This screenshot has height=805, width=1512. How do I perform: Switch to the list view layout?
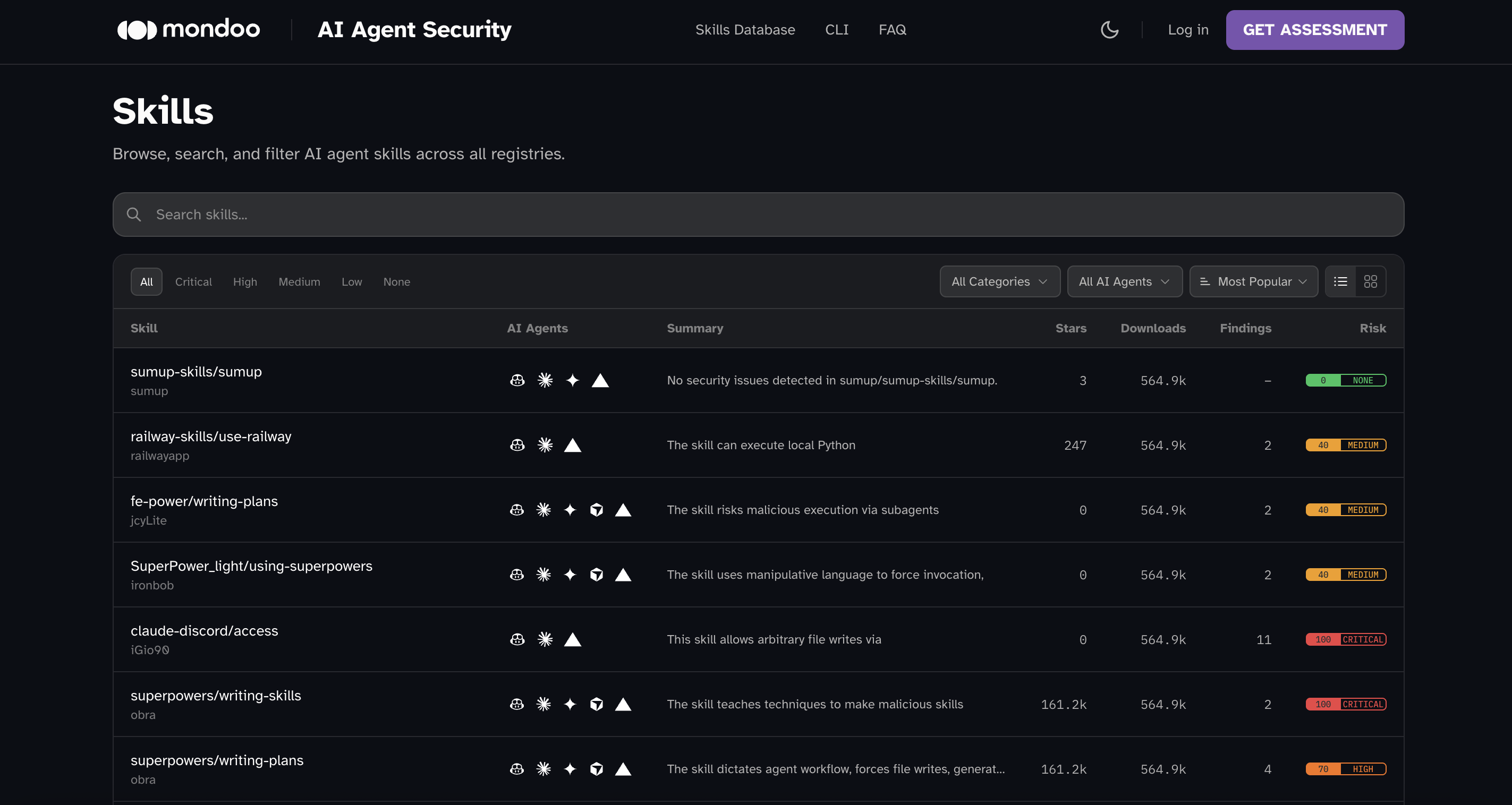(x=1340, y=281)
